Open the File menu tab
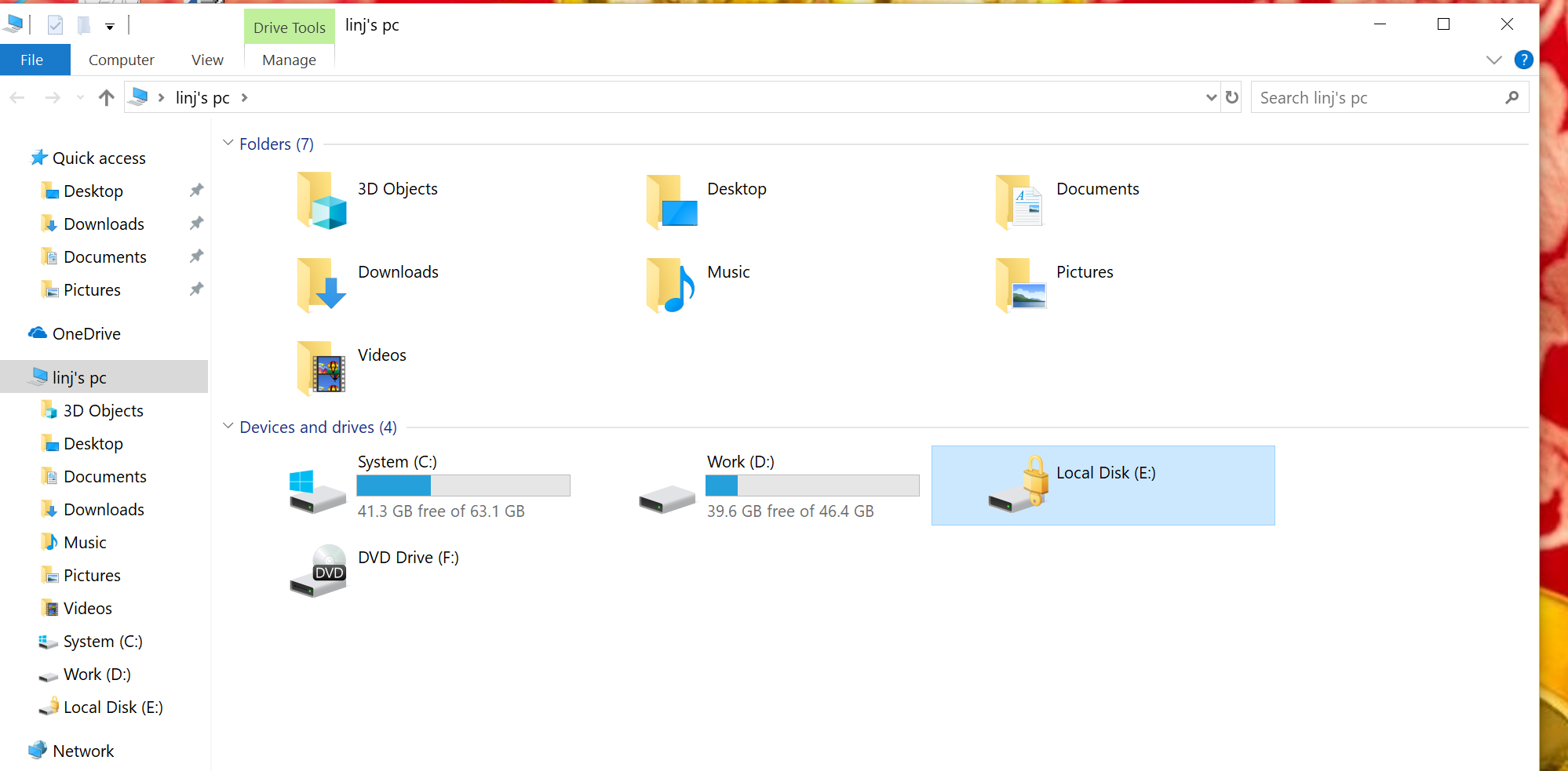 tap(35, 60)
